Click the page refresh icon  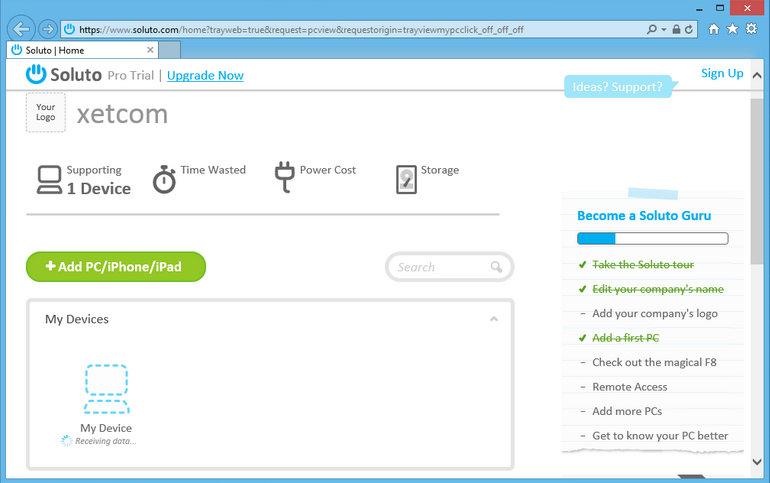(688, 29)
